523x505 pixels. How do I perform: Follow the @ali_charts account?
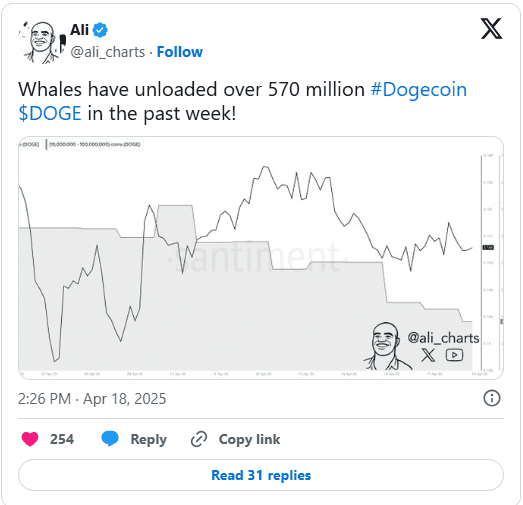pyautogui.click(x=179, y=52)
